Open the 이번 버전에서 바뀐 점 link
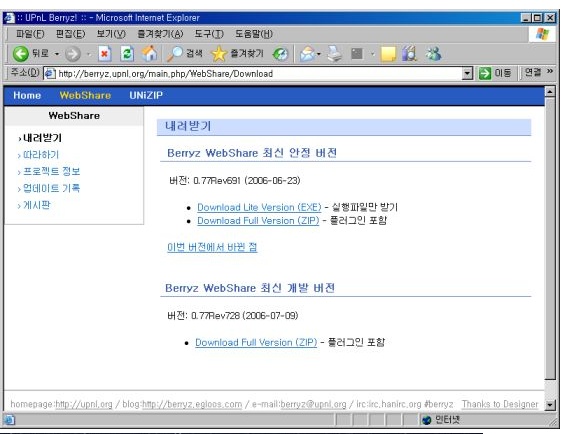The image size is (568, 434). (x=212, y=247)
